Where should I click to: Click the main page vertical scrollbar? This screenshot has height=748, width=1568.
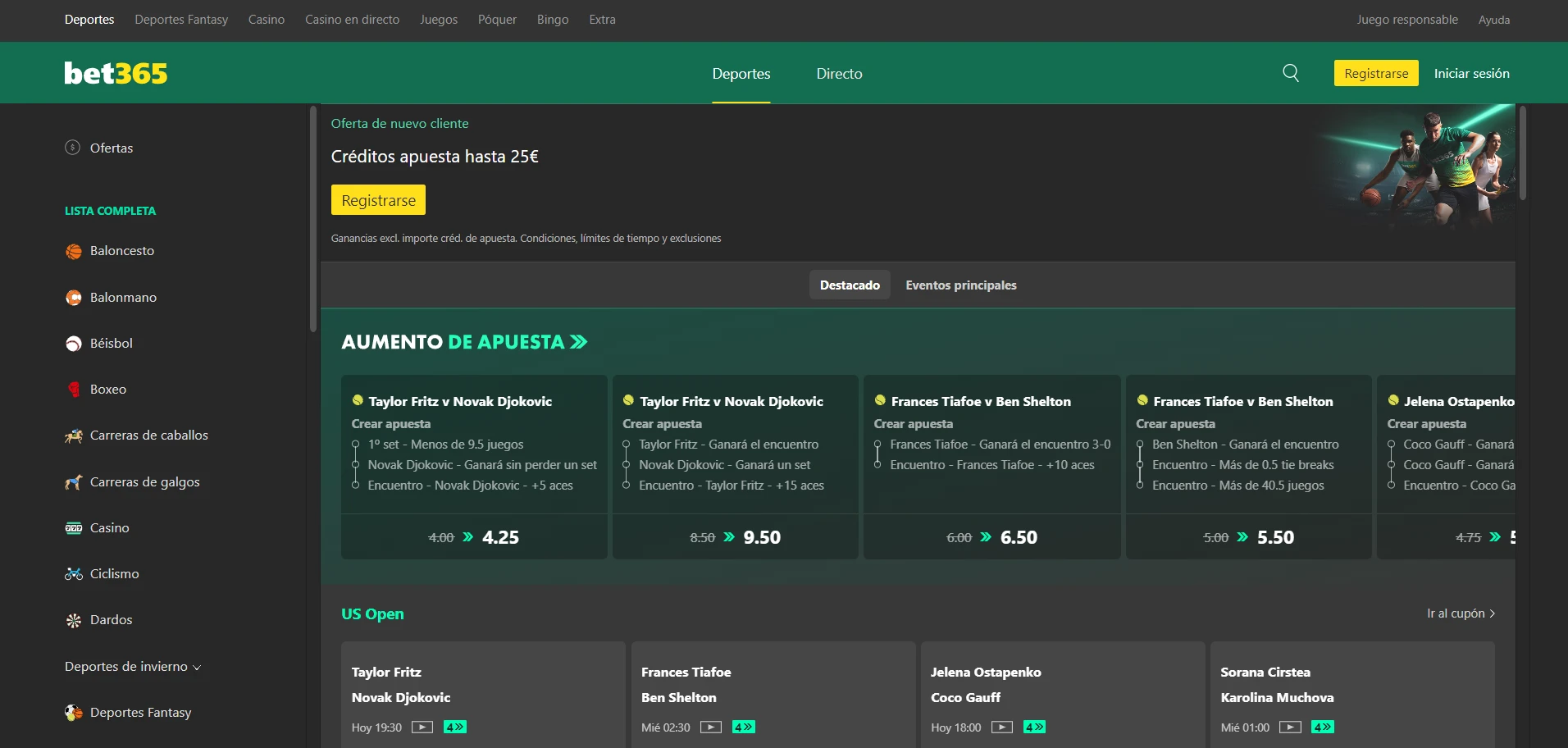pos(1523,153)
